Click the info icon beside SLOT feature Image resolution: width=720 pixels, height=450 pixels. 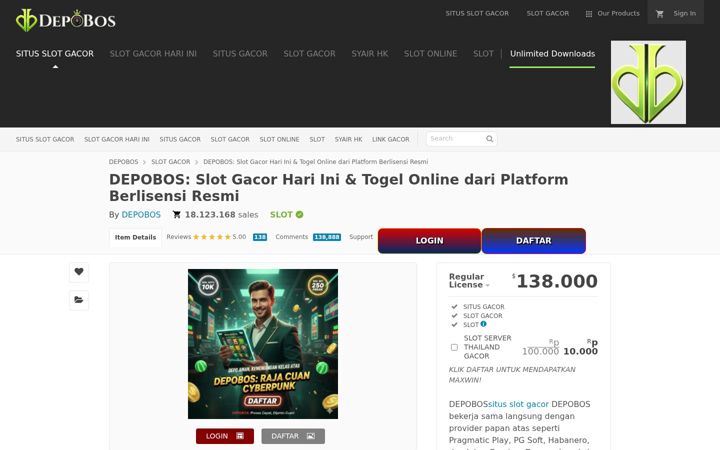click(x=484, y=324)
